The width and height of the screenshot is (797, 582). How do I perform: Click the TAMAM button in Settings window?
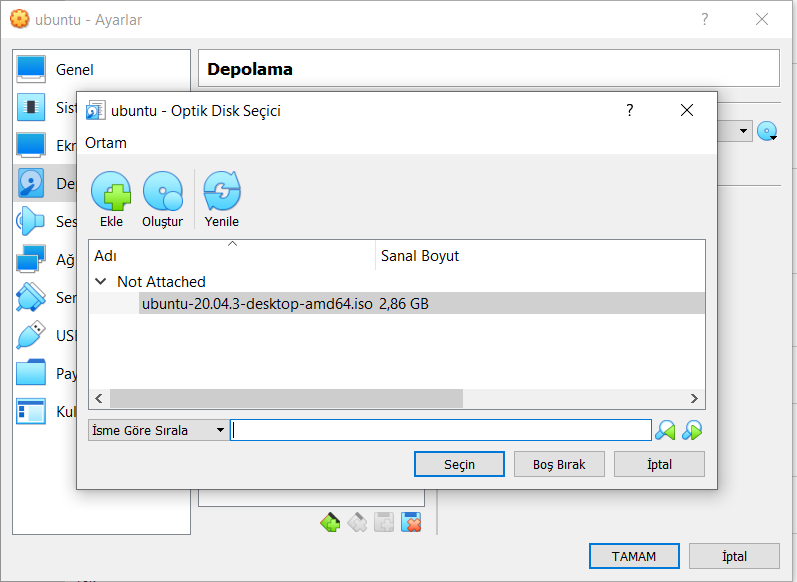(x=634, y=556)
